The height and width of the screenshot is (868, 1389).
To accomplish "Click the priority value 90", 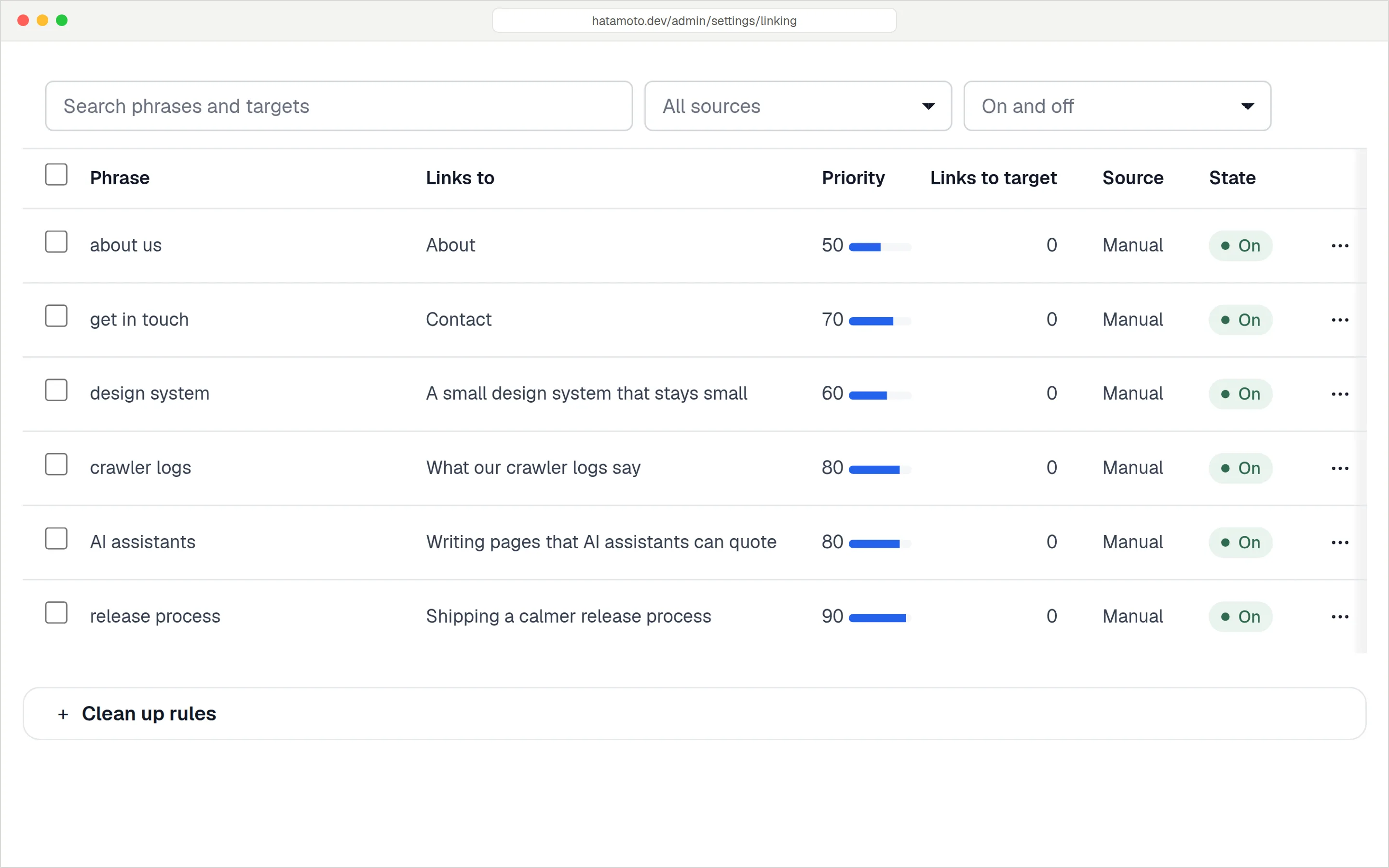I will click(832, 617).
